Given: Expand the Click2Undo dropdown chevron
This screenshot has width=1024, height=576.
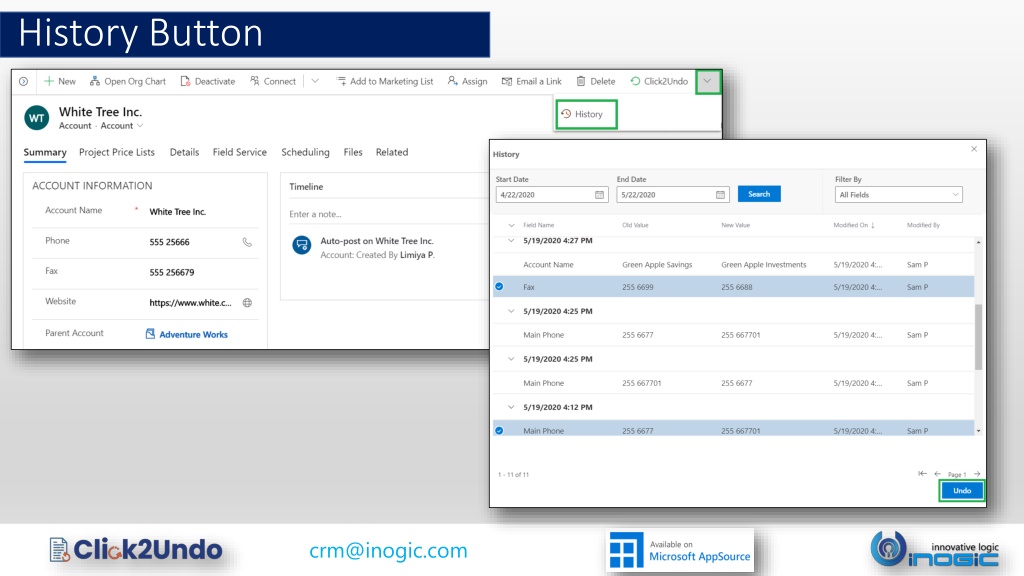Looking at the screenshot, I should (x=707, y=82).
